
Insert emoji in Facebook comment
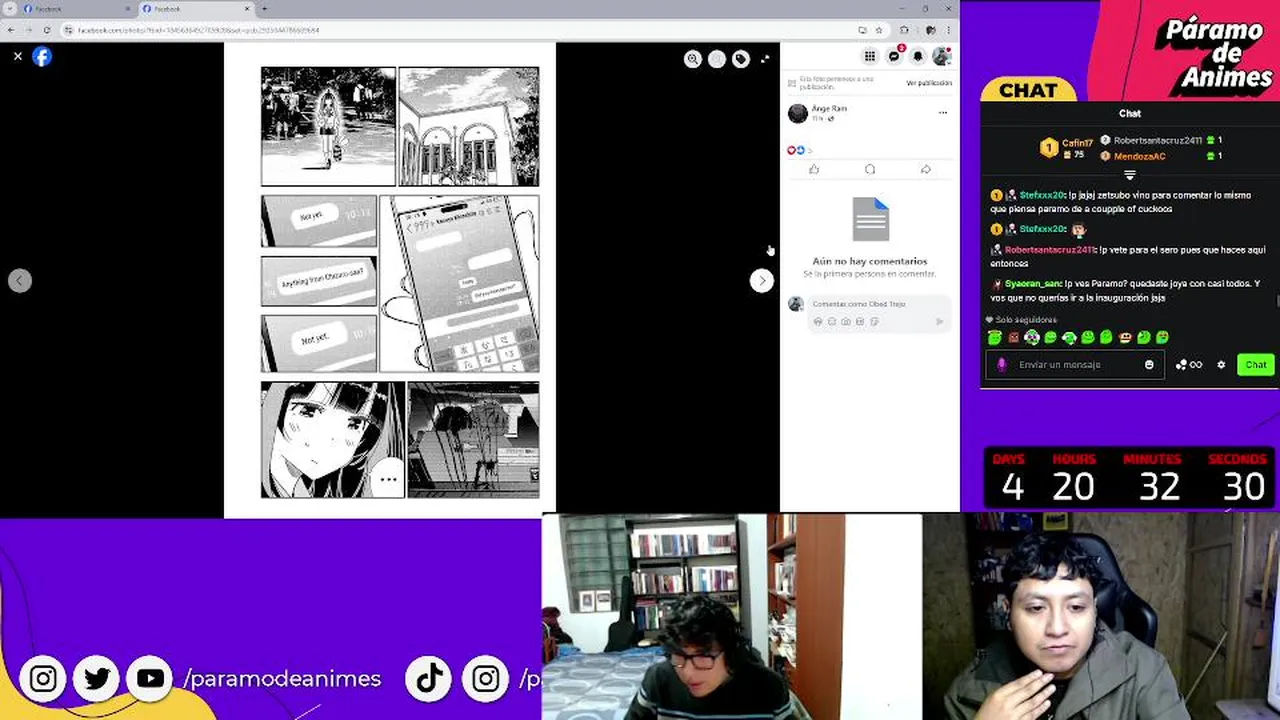[x=832, y=322]
